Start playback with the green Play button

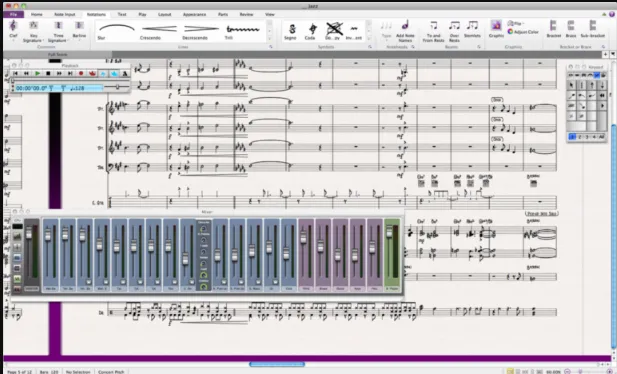[x=37, y=73]
